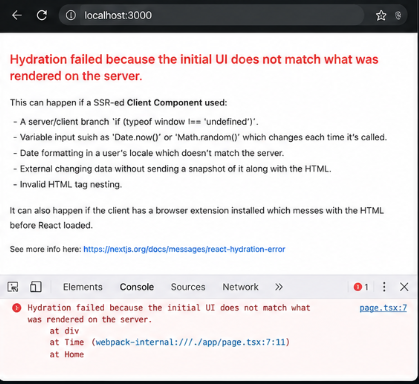Open the Sources tab
The width and height of the screenshot is (419, 384).
(x=188, y=287)
